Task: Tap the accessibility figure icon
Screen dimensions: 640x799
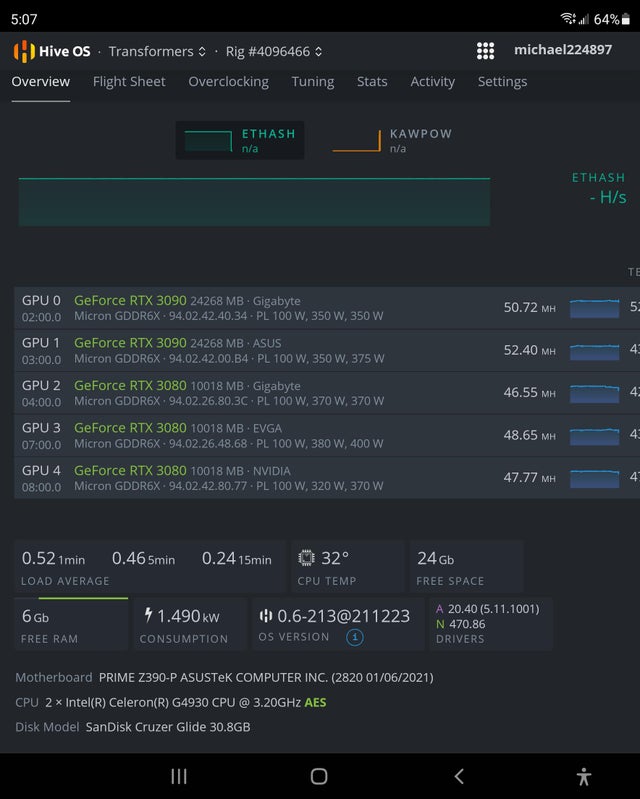Action: (584, 777)
